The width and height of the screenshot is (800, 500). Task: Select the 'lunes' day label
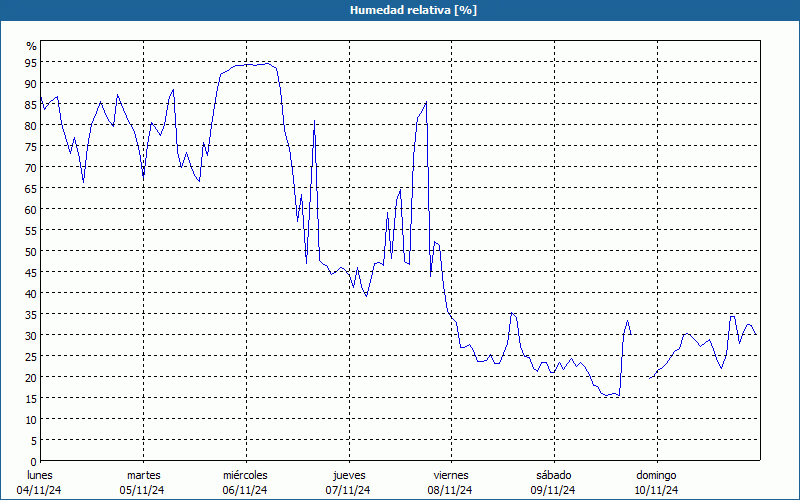pos(40,475)
